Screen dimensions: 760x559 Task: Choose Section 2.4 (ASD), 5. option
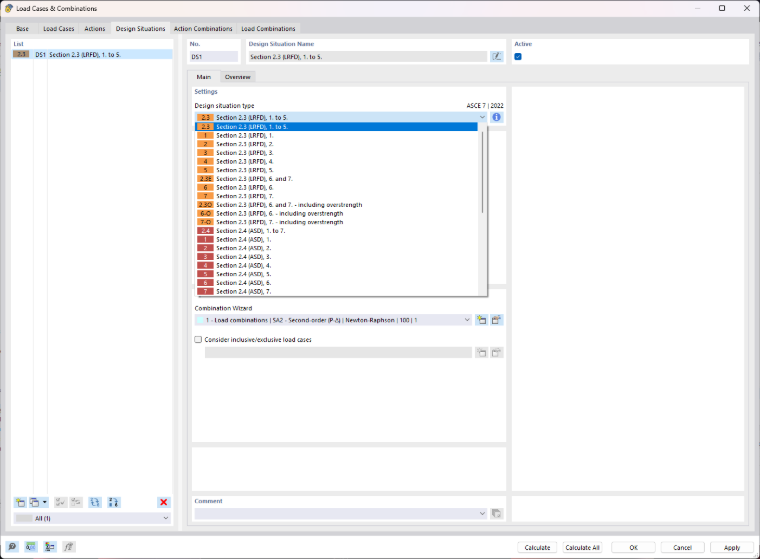pyautogui.click(x=337, y=274)
